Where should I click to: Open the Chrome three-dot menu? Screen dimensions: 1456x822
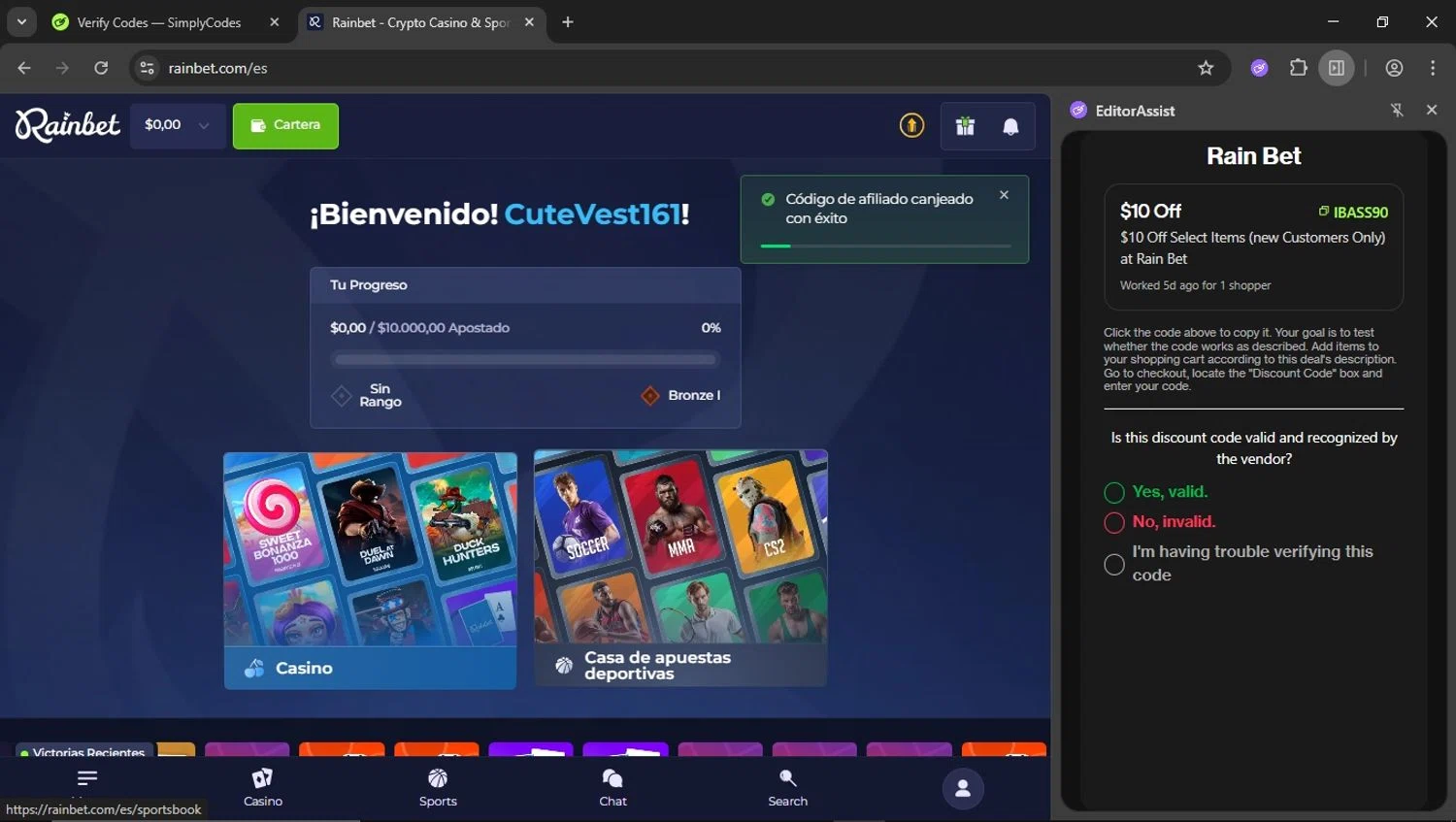point(1433,68)
